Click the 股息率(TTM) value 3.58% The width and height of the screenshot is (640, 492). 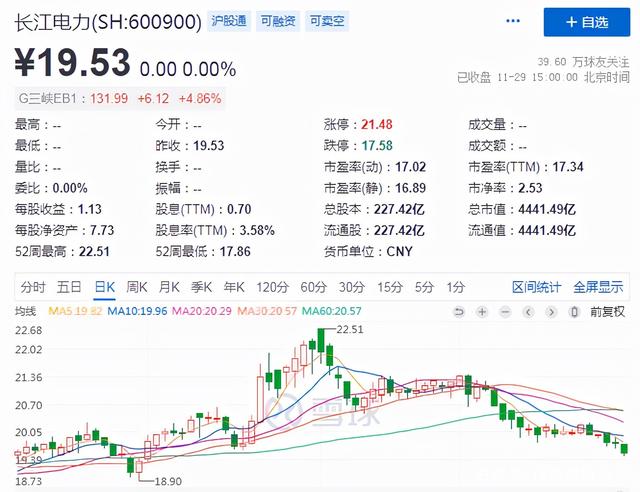click(x=257, y=230)
